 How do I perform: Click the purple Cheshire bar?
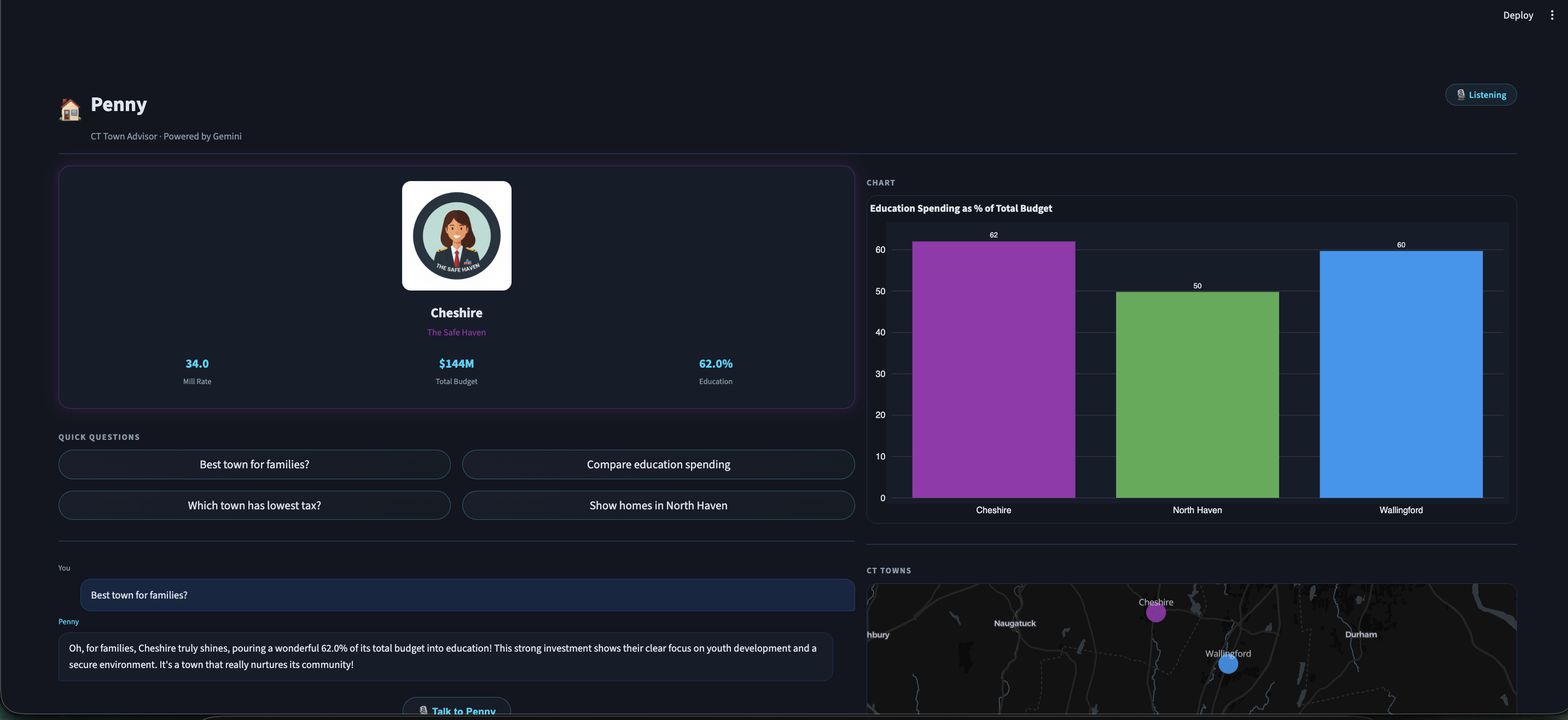coord(993,369)
